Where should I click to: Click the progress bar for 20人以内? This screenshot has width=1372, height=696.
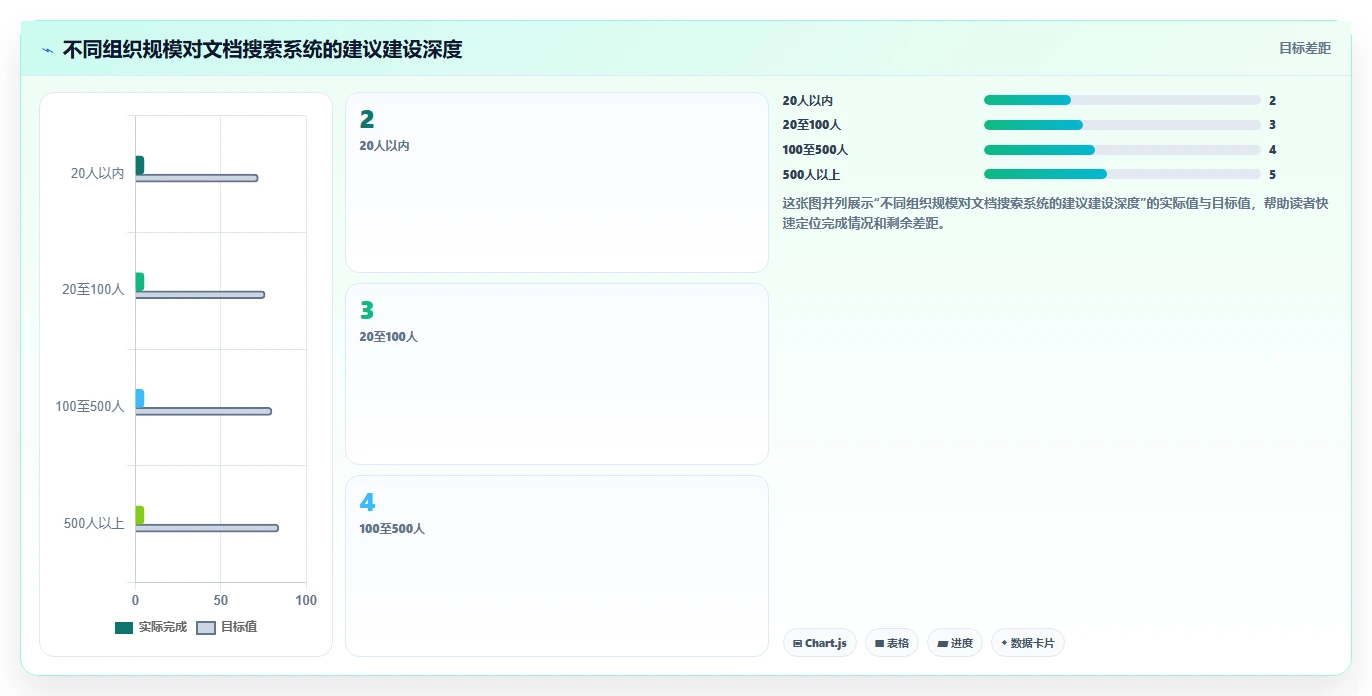tap(1122, 100)
